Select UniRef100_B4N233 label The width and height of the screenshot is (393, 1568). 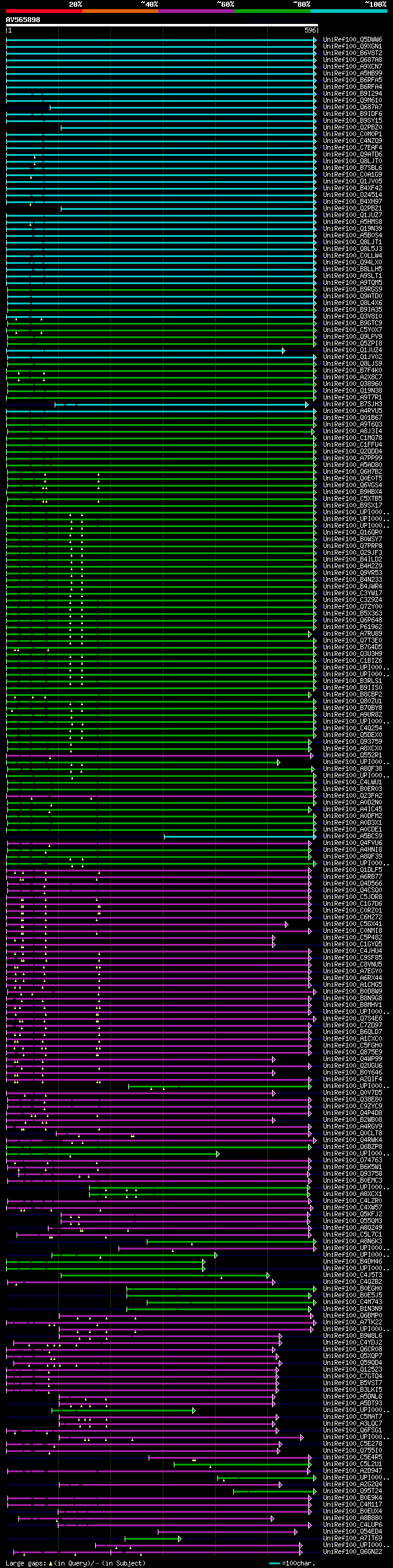click(x=352, y=580)
